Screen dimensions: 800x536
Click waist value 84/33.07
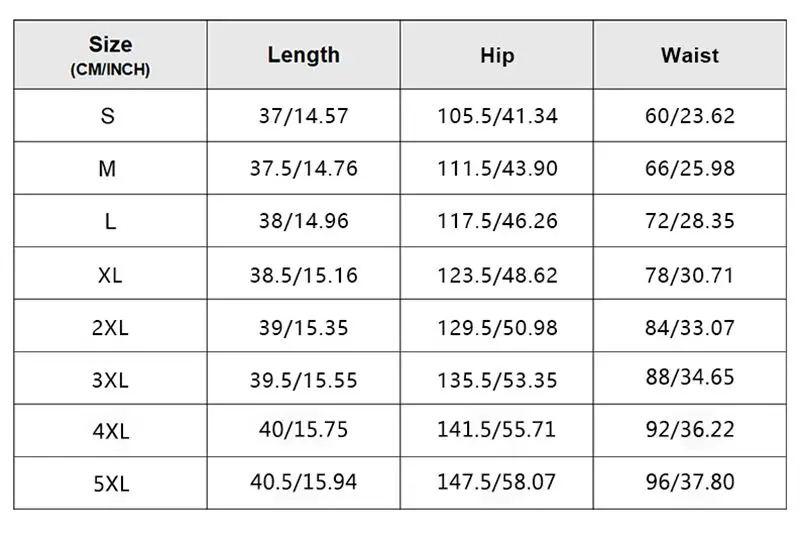point(689,326)
